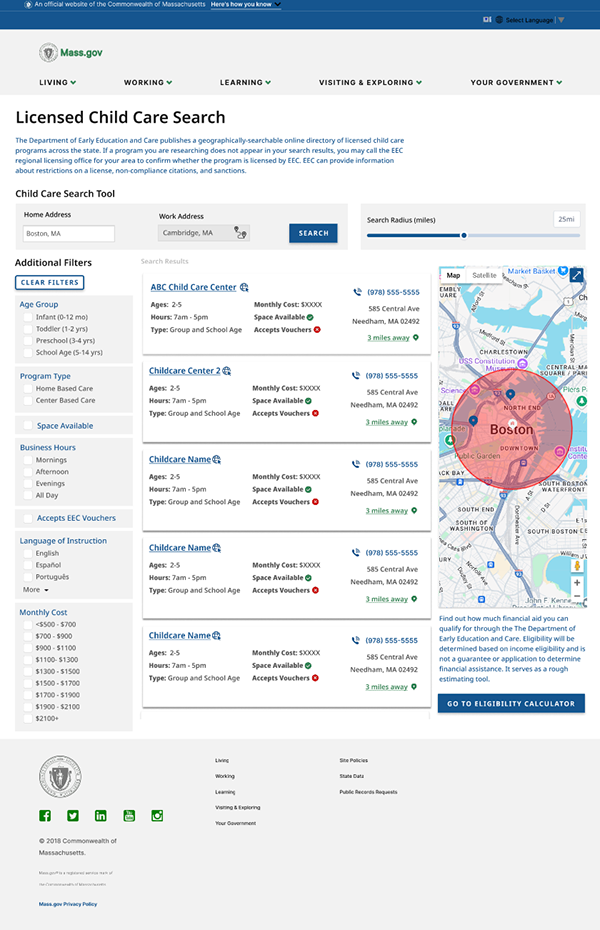Click globe icon beside ABC Child Care Center

tap(244, 287)
